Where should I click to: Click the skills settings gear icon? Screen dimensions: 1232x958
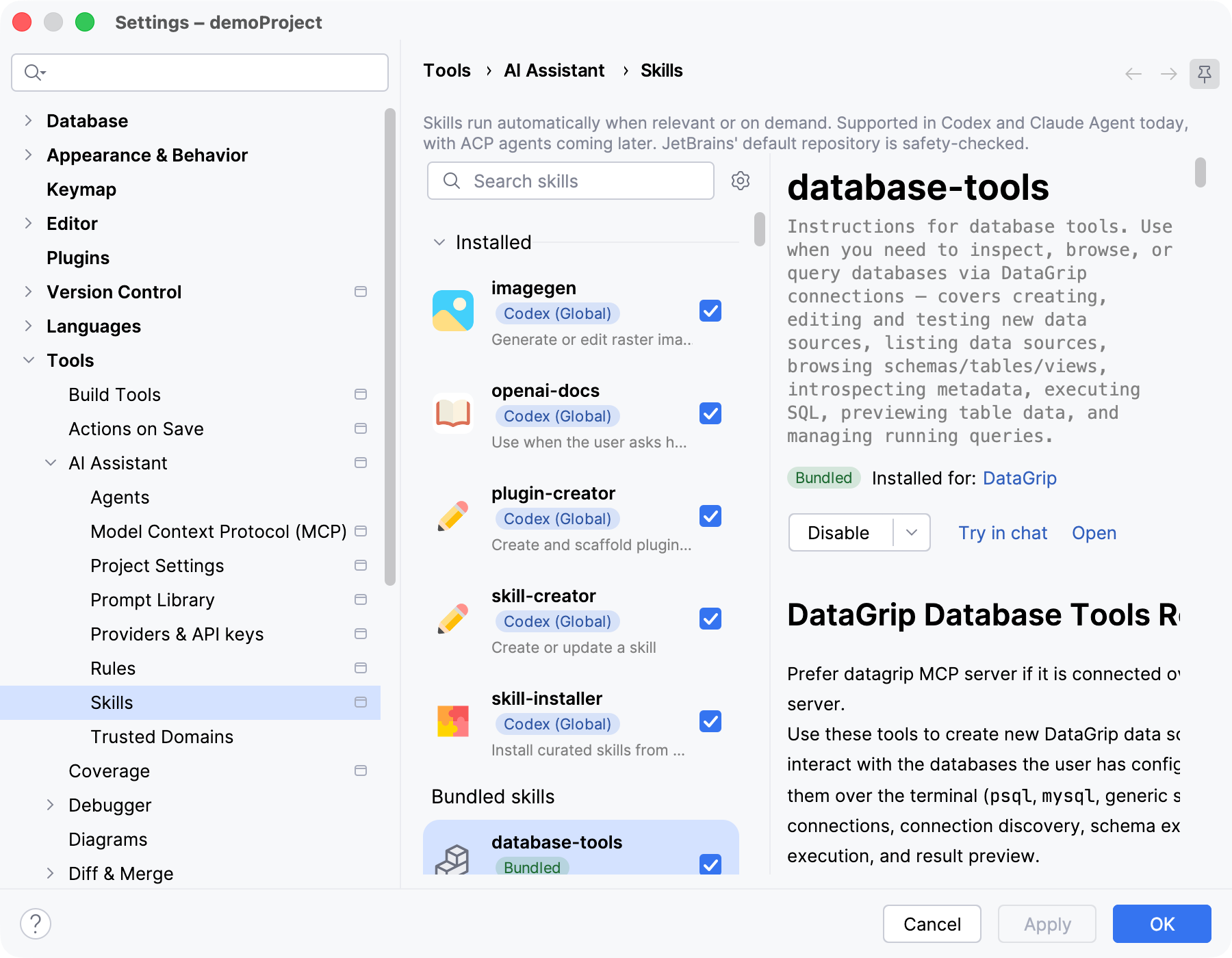click(x=741, y=181)
